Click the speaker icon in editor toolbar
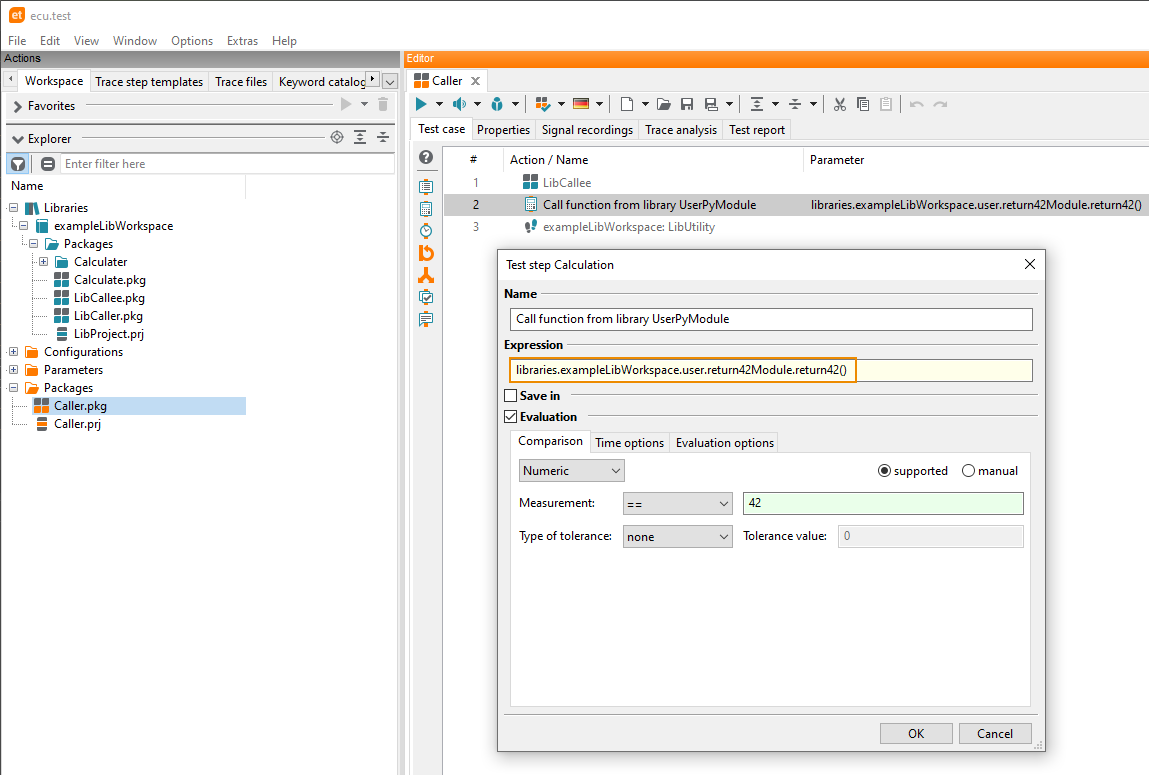Viewport: 1149px width, 775px height. (459, 104)
